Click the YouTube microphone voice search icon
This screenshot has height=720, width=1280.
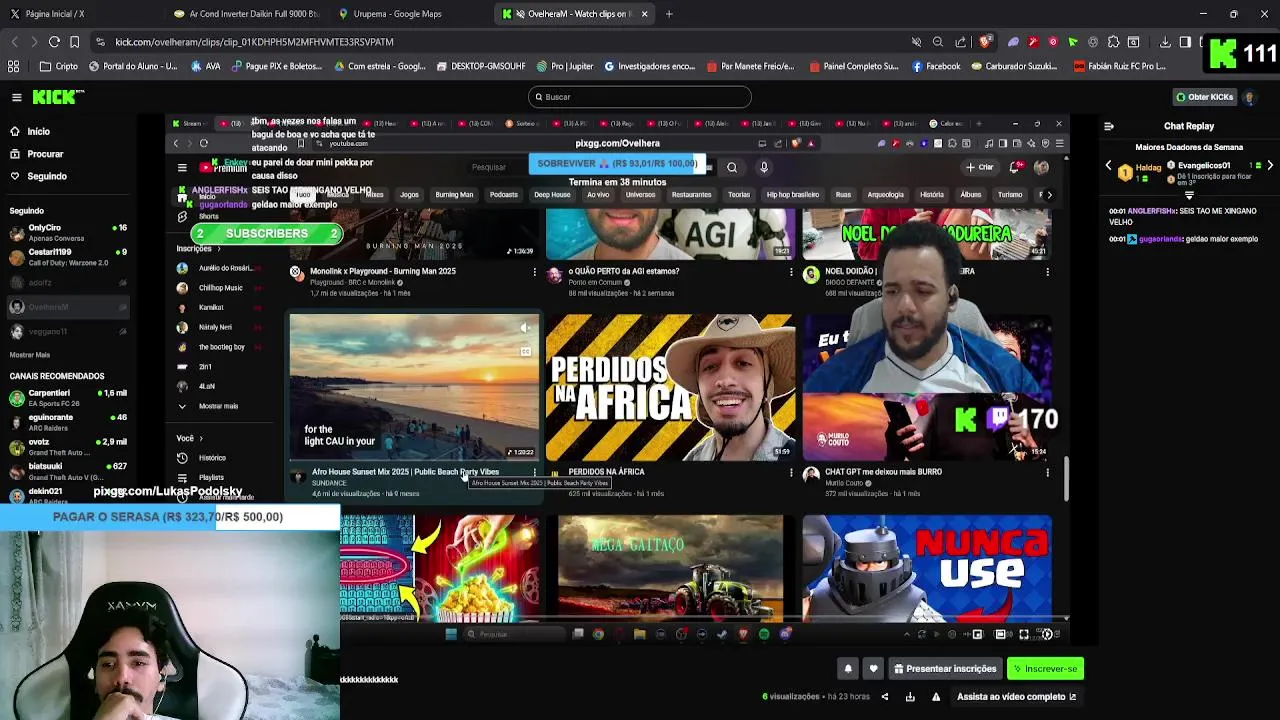click(764, 168)
